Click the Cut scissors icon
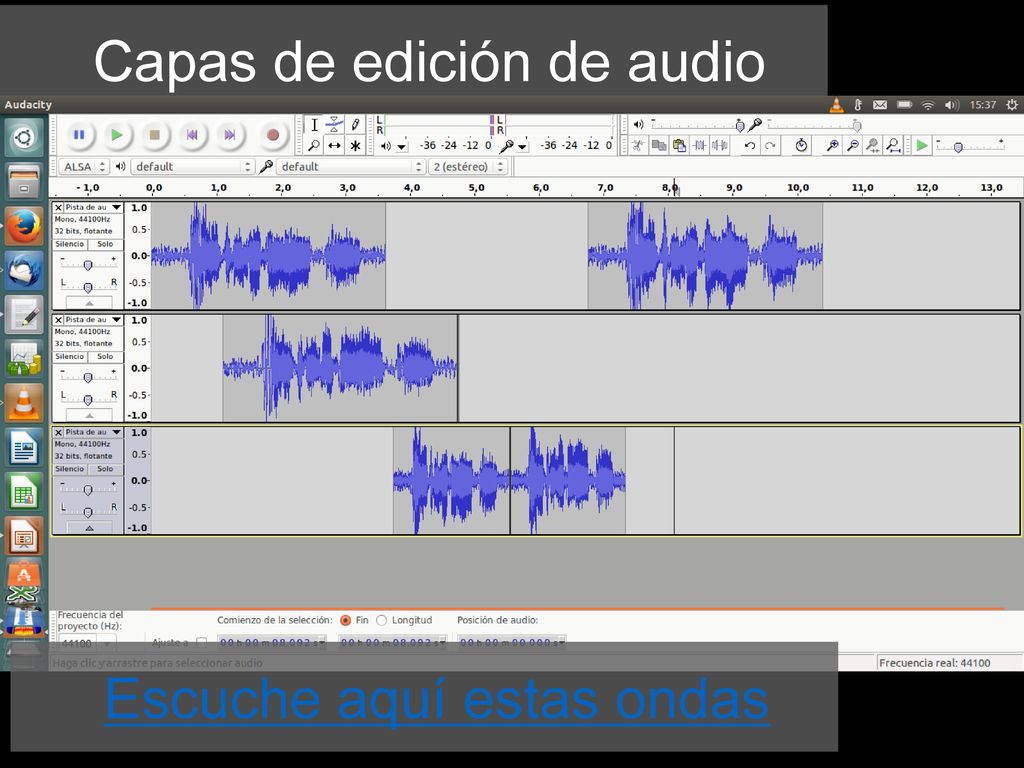1024x768 pixels. pos(638,145)
